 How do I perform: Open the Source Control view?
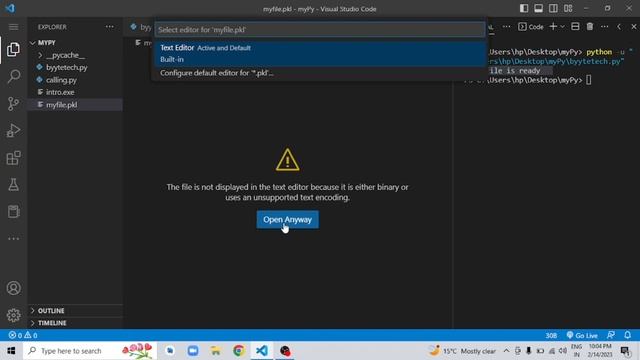13,104
